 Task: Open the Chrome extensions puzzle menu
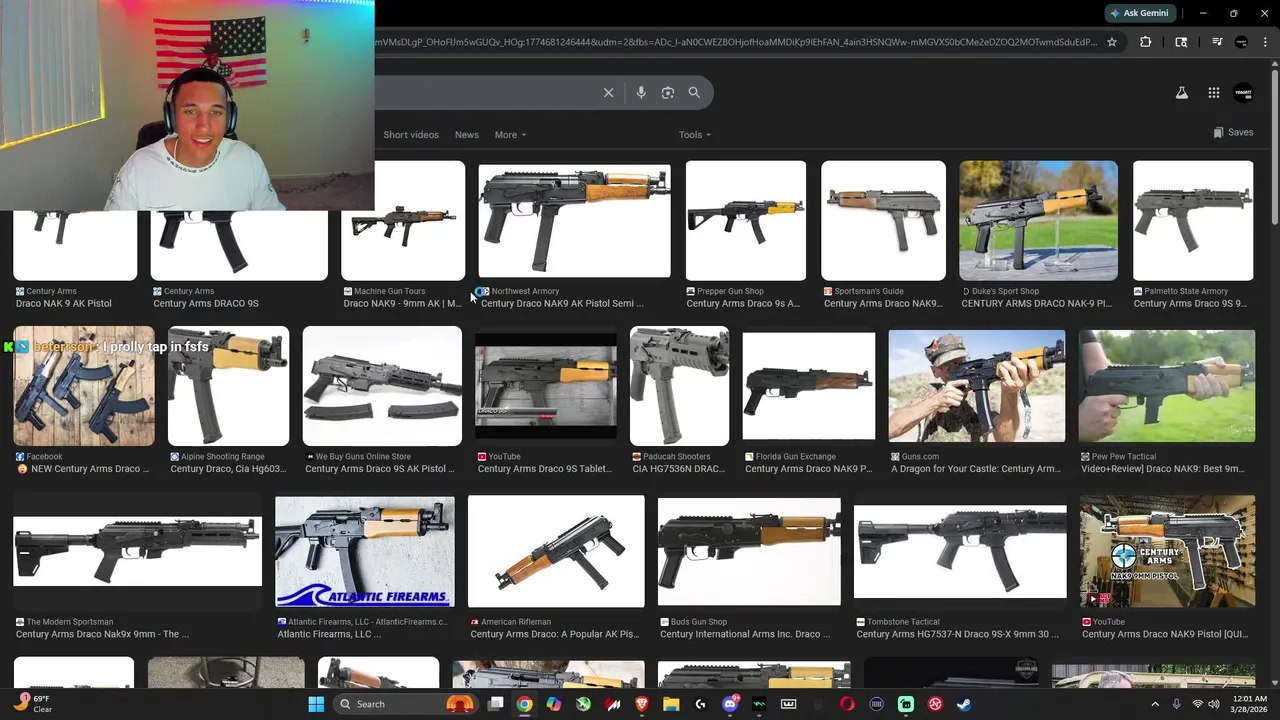pyautogui.click(x=1146, y=42)
